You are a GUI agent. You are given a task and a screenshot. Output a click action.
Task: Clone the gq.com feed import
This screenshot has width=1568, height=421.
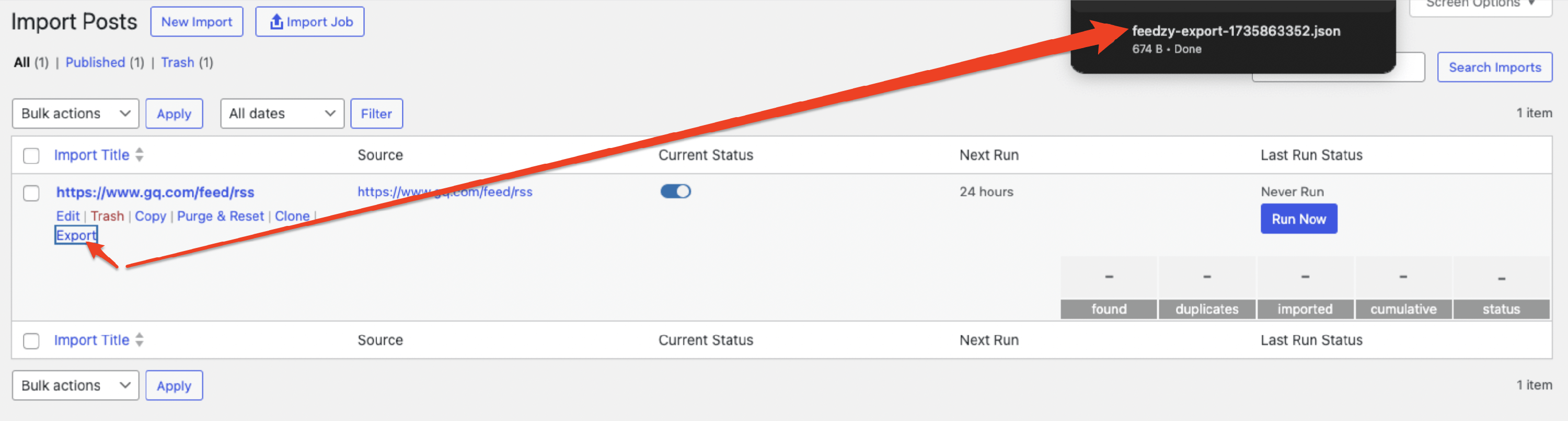292,217
